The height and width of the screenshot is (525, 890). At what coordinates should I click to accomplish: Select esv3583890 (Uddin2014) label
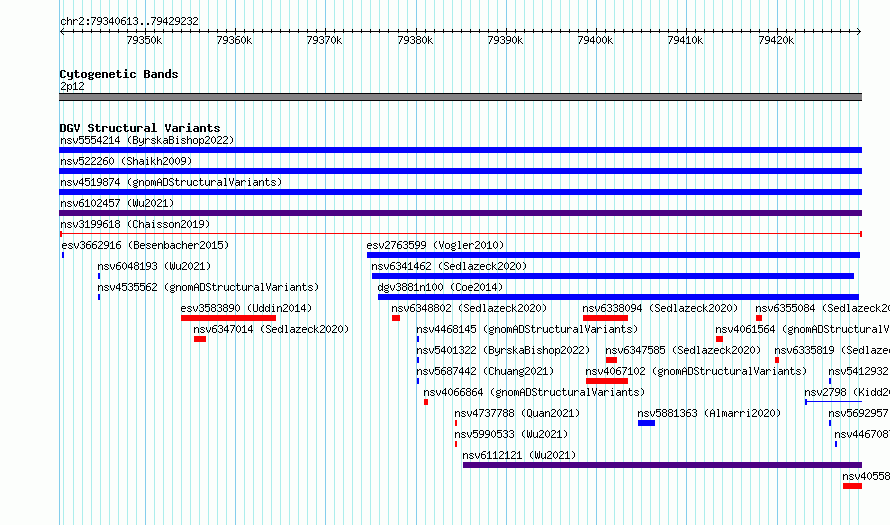[246, 308]
